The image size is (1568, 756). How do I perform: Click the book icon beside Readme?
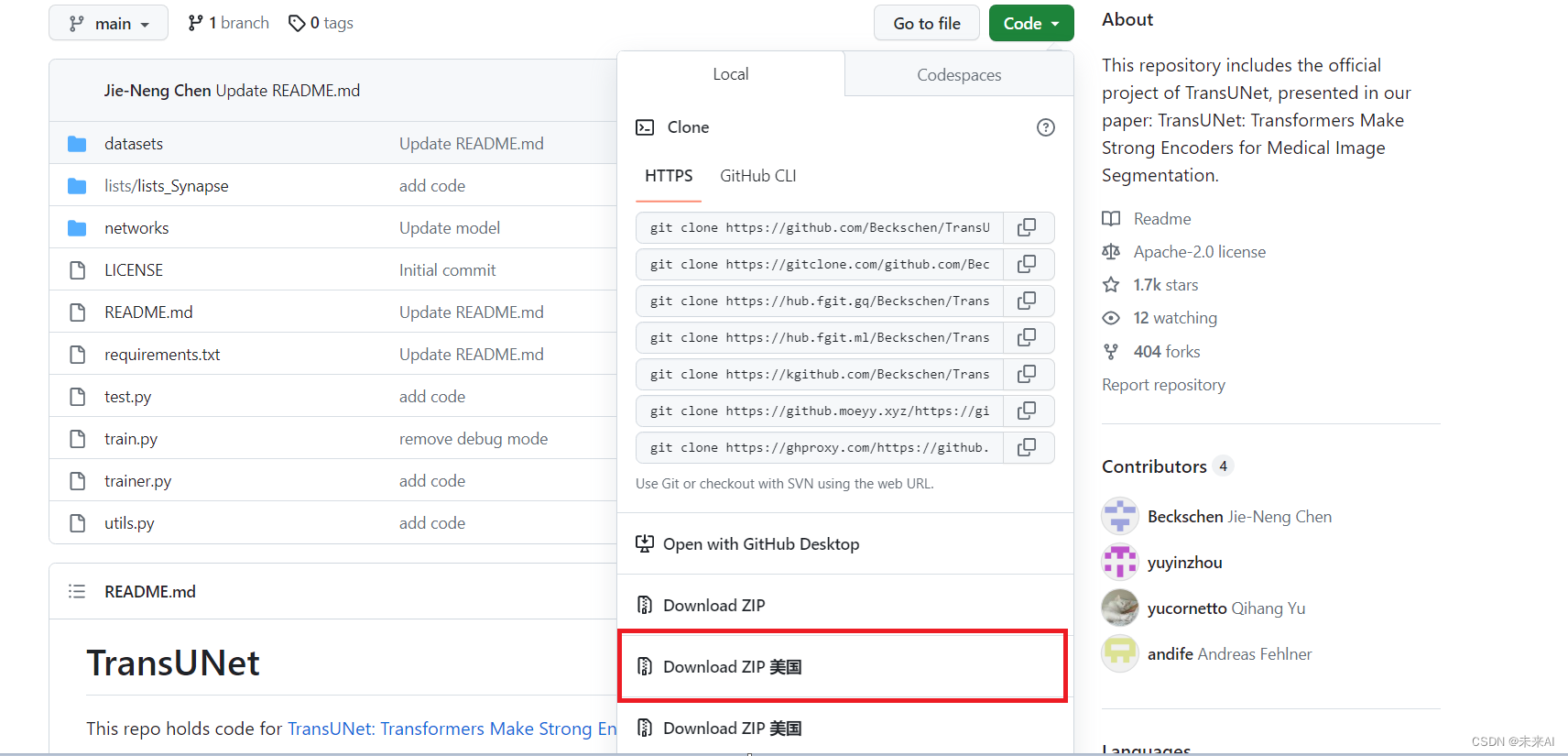(1111, 219)
